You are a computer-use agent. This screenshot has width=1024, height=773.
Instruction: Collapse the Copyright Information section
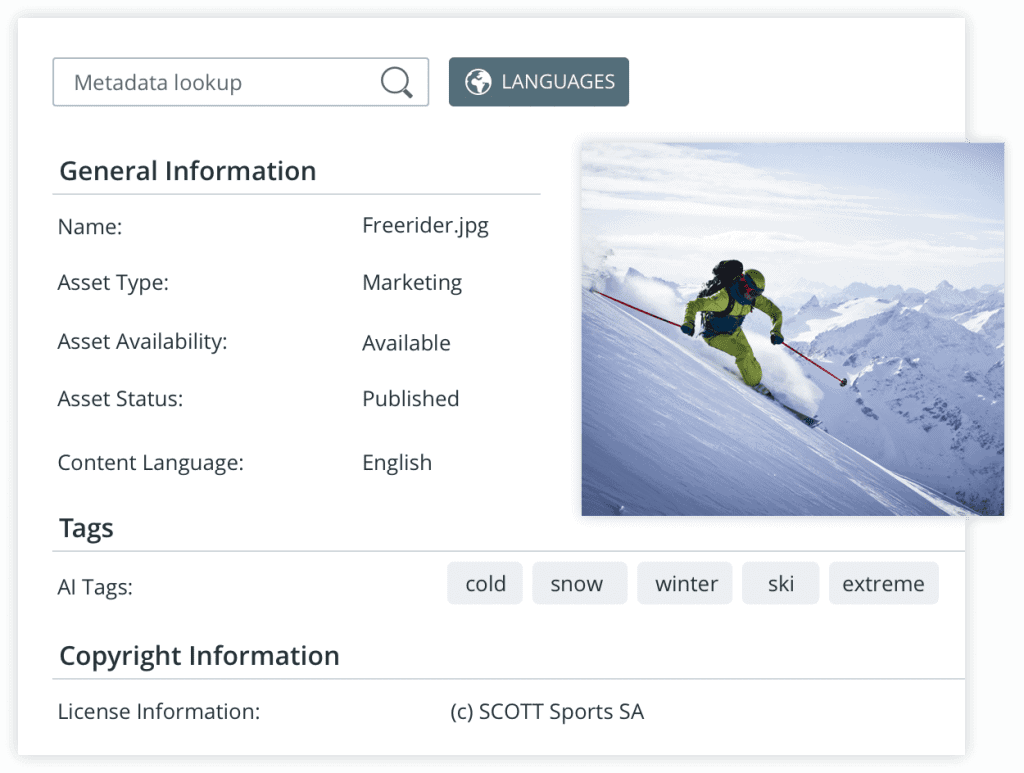click(199, 656)
